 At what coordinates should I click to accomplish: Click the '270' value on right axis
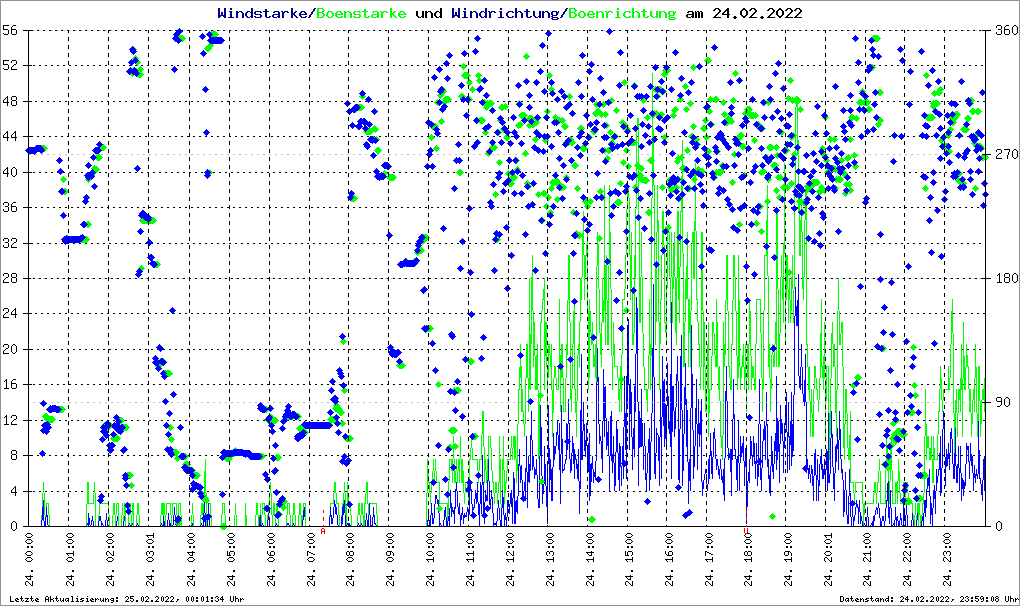coord(1004,155)
